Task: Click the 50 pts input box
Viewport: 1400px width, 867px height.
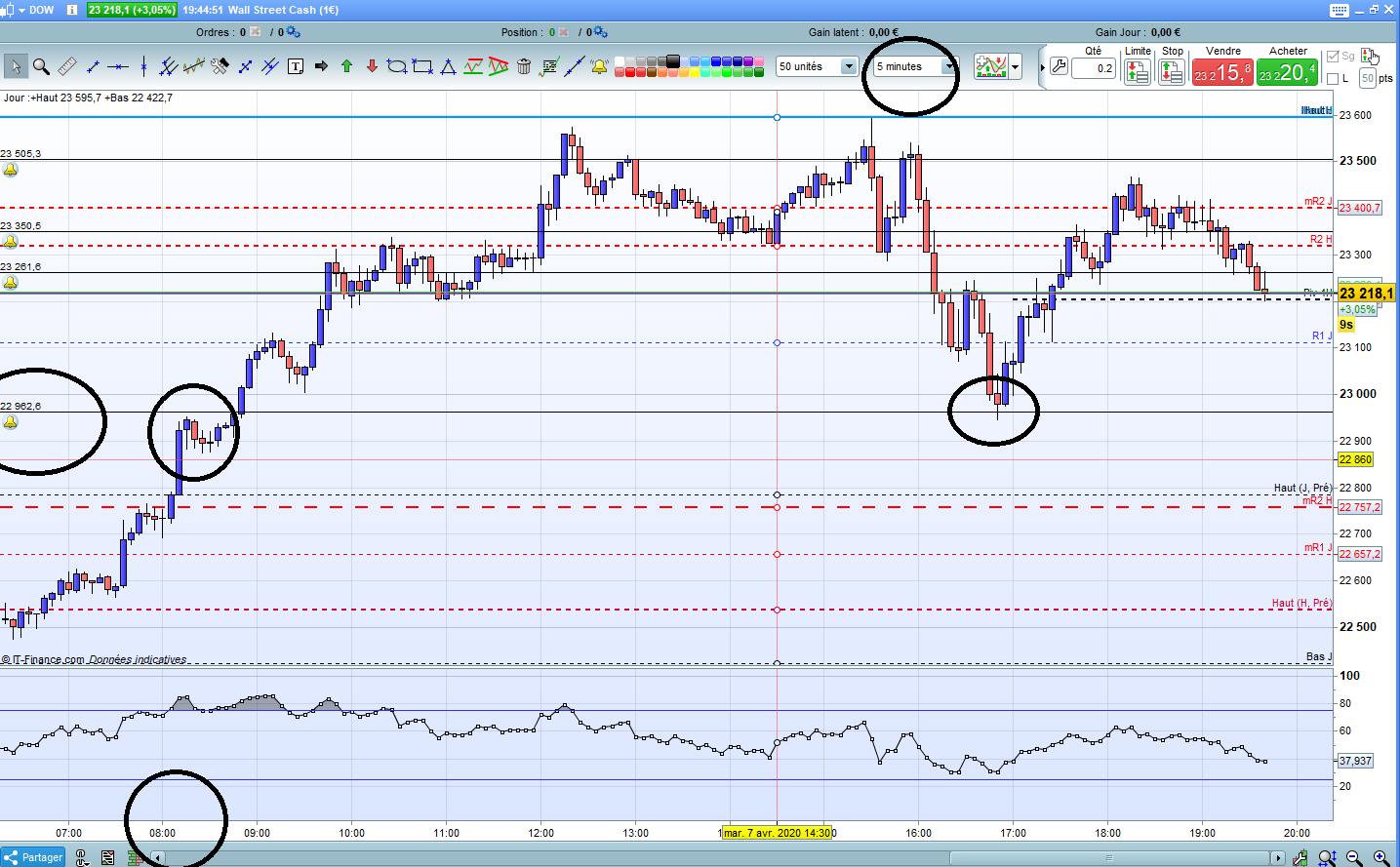Action: 1367,78
